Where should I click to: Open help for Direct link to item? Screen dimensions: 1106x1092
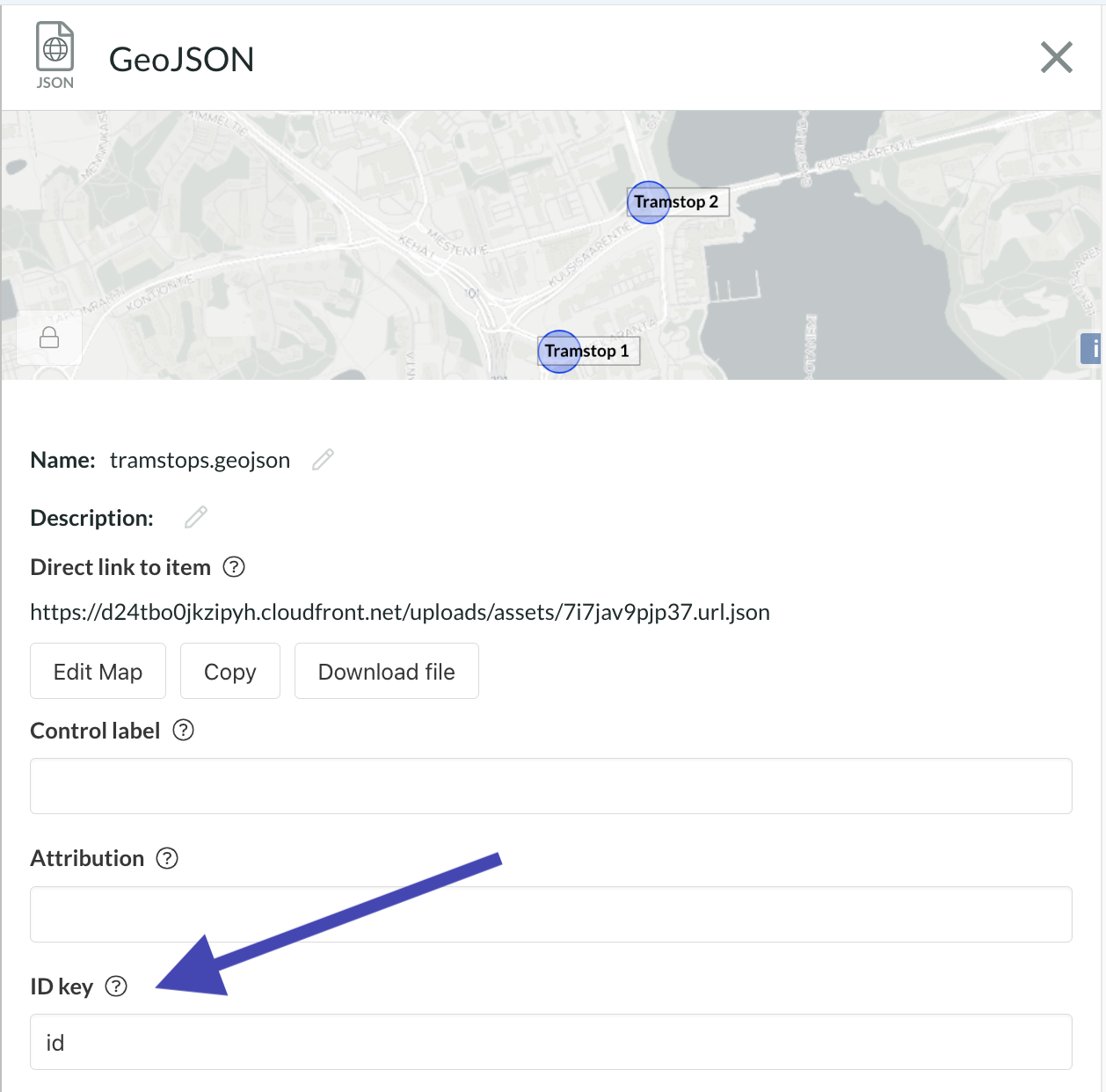coord(234,567)
